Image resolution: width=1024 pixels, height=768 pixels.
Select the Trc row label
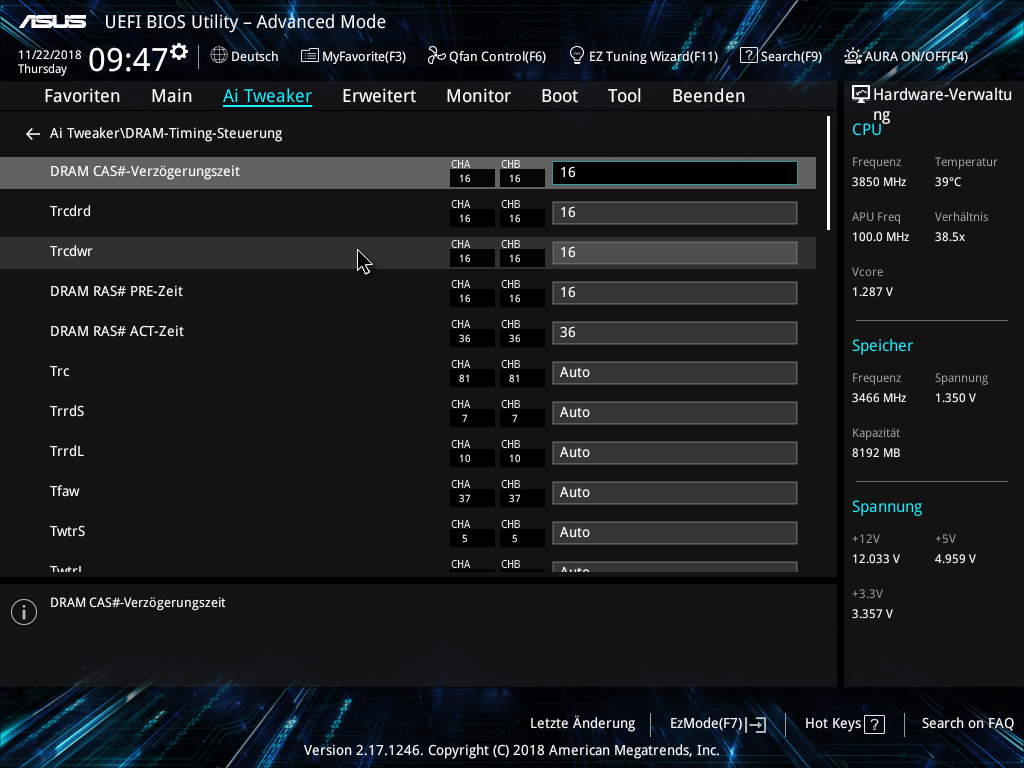pos(59,372)
